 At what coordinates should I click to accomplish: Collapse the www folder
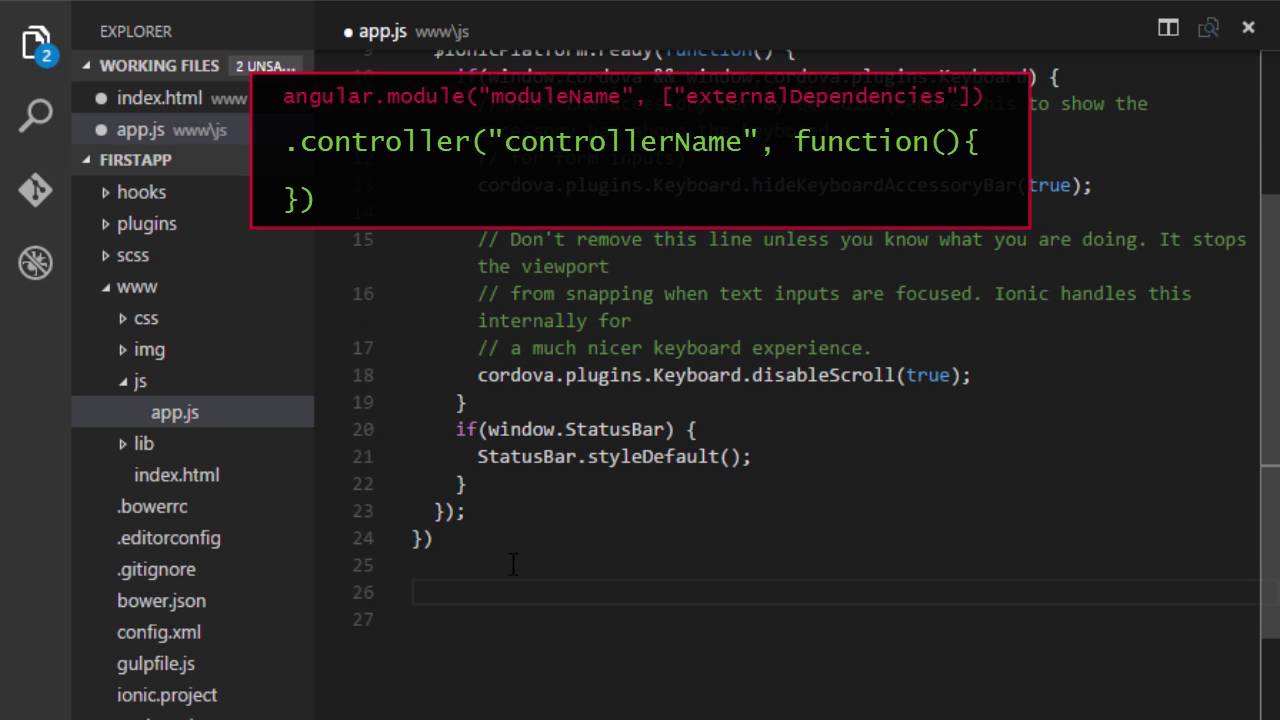[x=136, y=287]
